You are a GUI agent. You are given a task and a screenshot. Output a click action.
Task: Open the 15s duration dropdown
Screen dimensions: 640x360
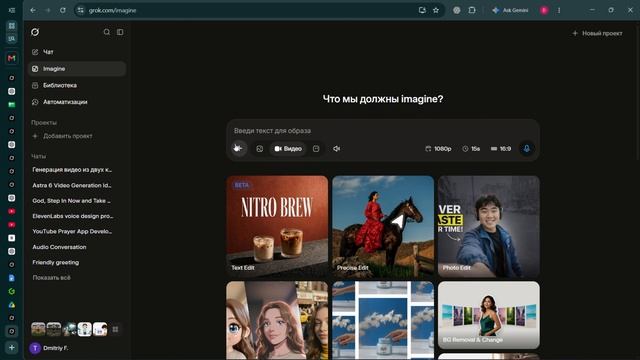(471, 149)
